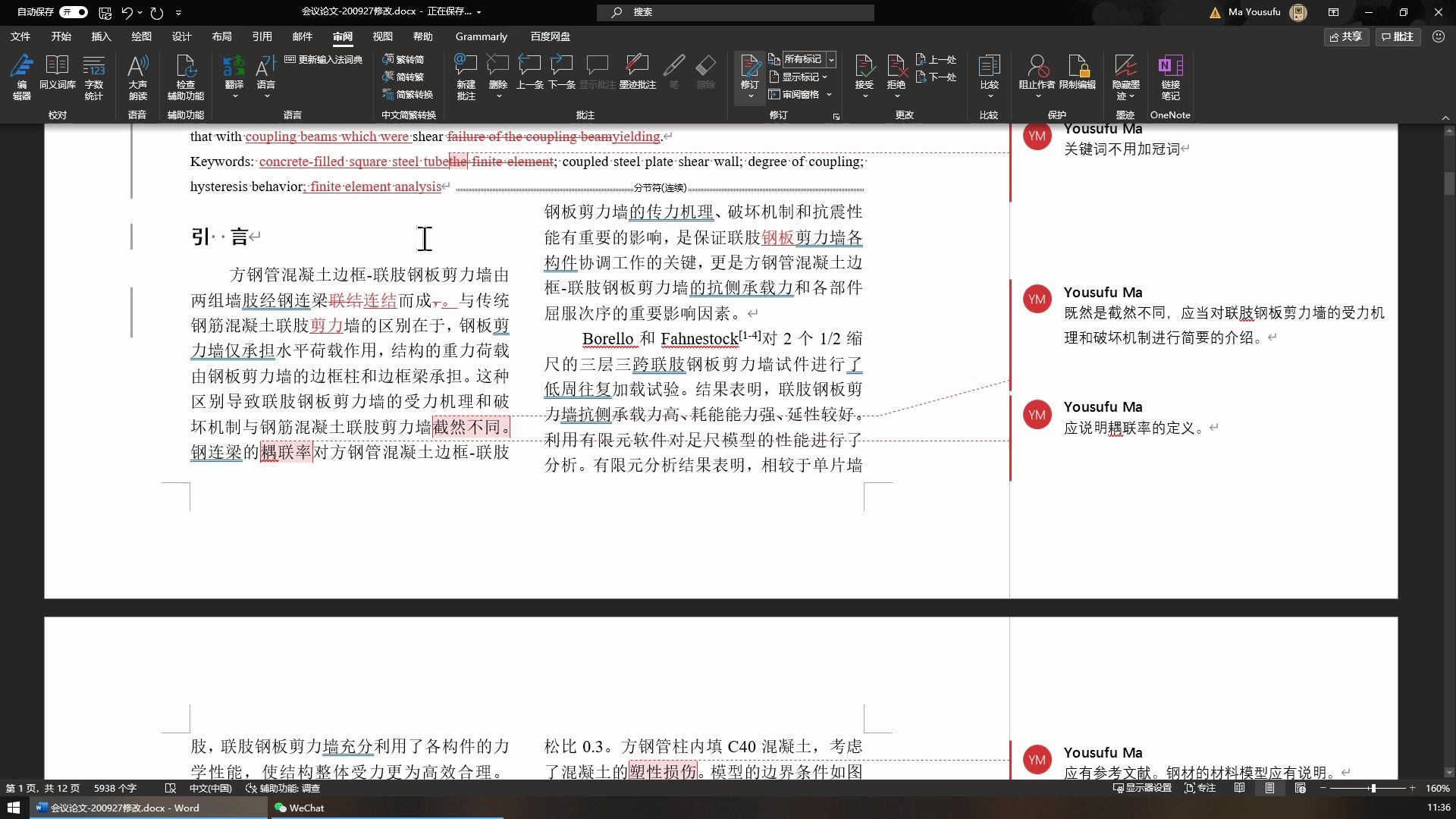Toggle the Reviewing Pane (审阅窗格)

pos(794,94)
